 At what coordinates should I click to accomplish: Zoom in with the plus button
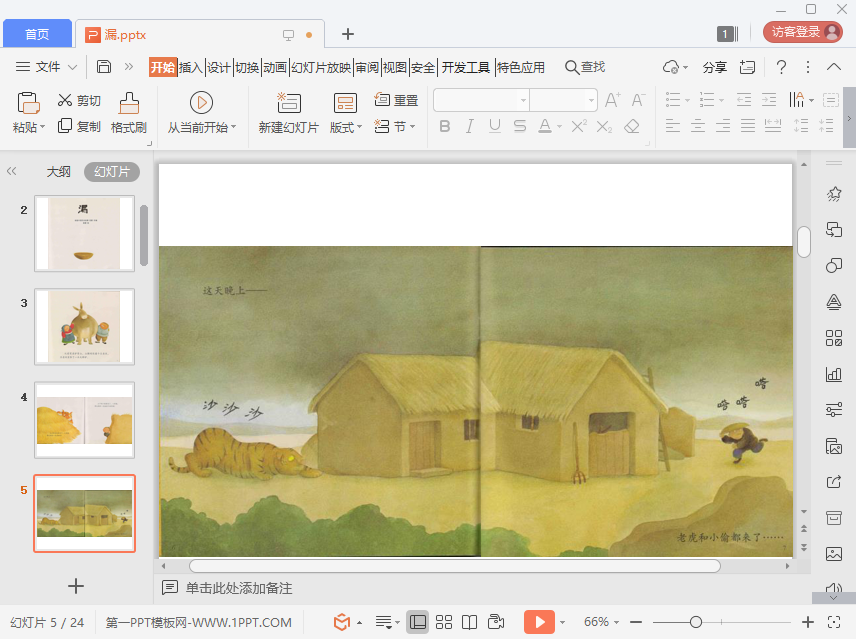pos(808,622)
